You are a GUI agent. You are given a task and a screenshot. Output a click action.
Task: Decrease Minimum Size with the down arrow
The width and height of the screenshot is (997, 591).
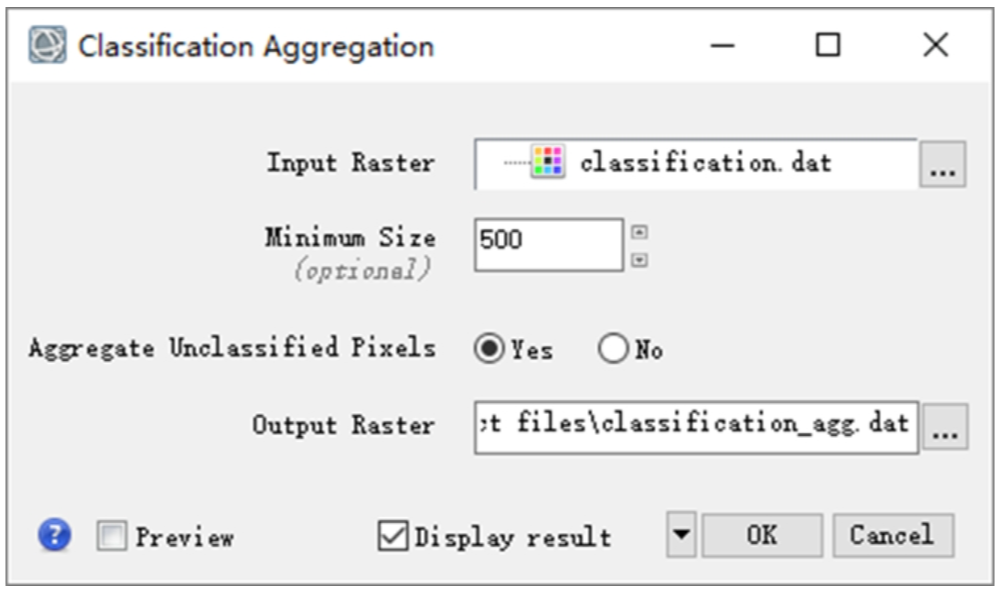[x=640, y=260]
